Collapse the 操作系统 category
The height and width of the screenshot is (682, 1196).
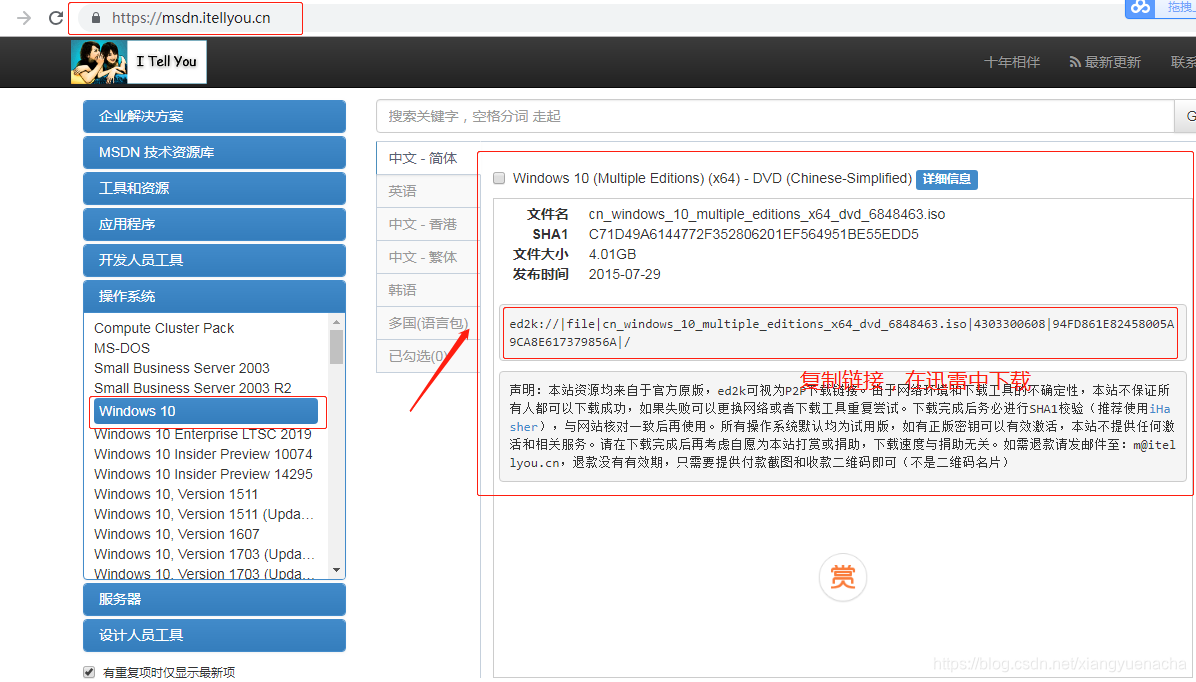click(214, 296)
